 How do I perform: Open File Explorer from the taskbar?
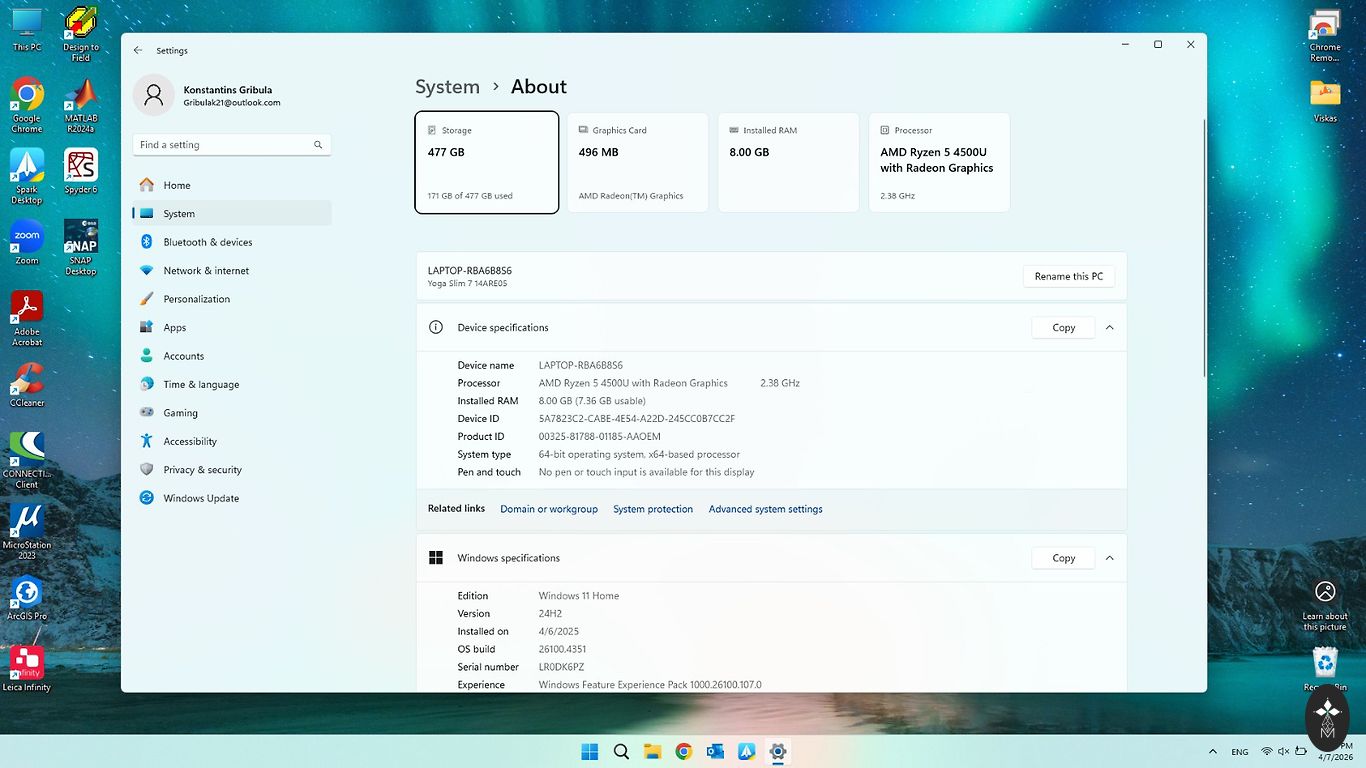[652, 752]
